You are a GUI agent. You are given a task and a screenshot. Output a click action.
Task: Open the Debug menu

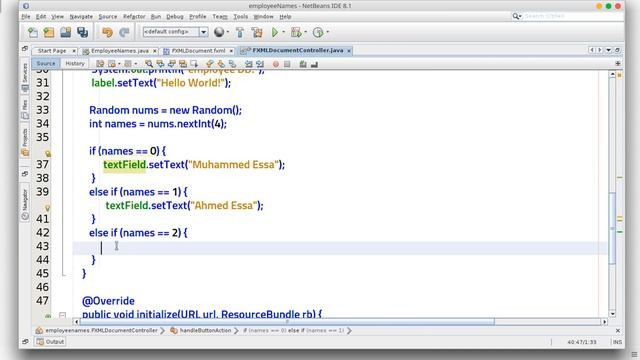pos(175,17)
